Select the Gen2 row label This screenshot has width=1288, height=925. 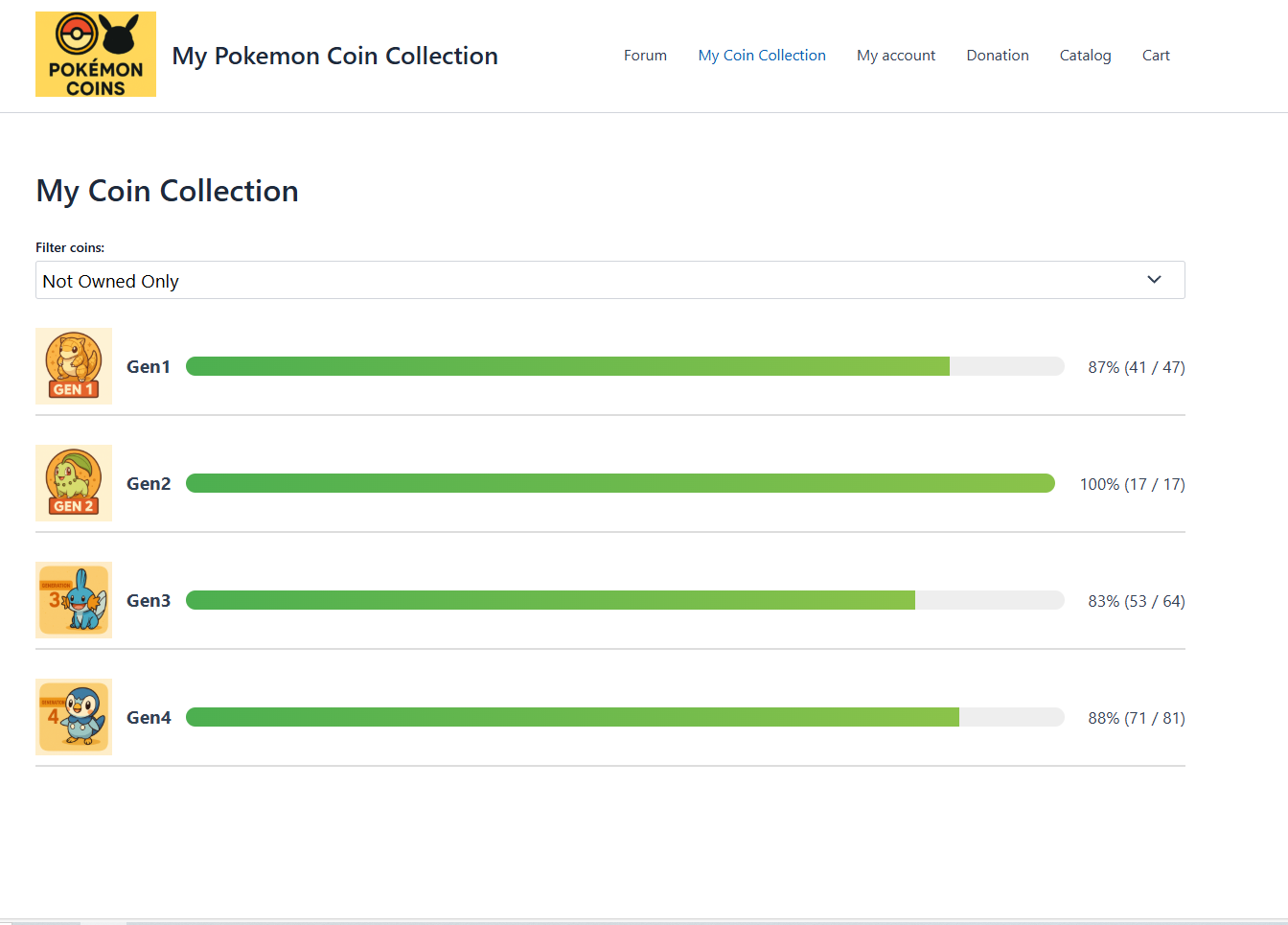click(x=149, y=483)
